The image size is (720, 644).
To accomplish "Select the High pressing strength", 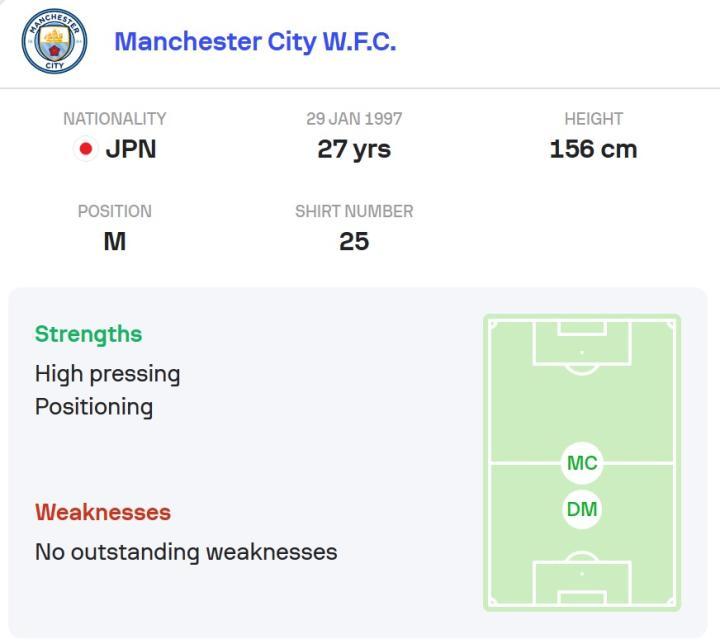I will (x=107, y=374).
